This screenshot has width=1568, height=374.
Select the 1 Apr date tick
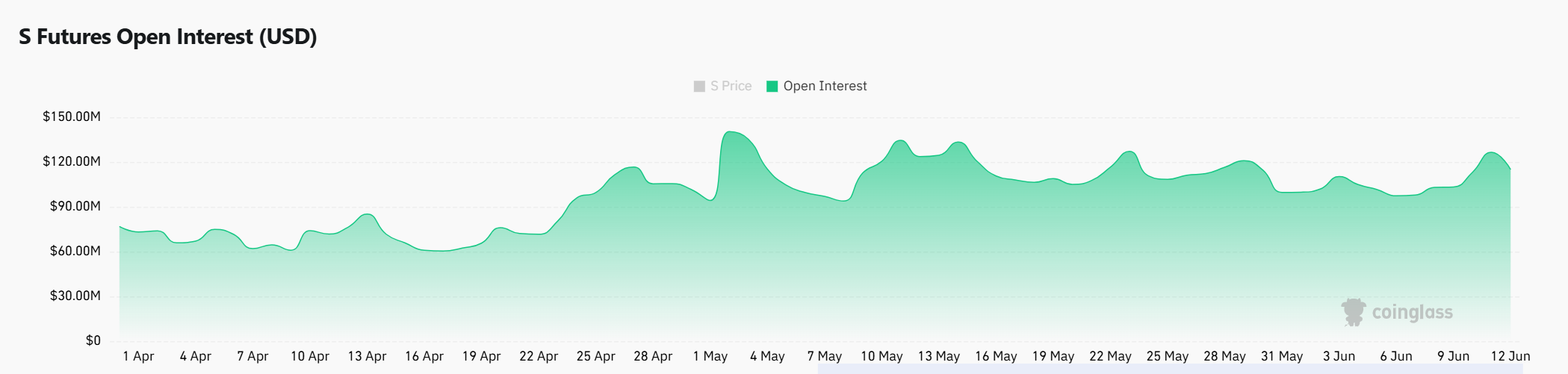[x=138, y=356]
